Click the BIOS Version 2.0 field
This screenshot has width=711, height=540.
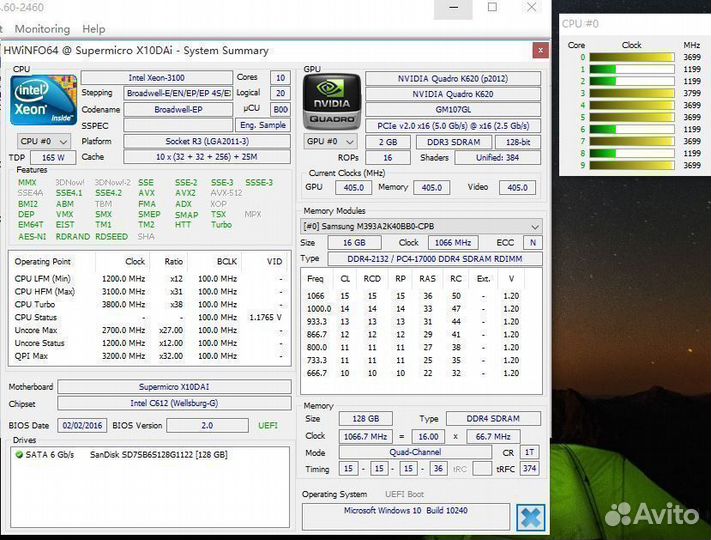tap(207, 426)
